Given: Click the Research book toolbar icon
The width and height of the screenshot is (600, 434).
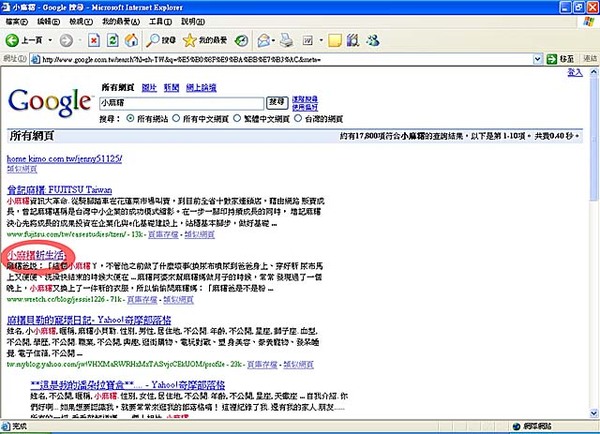Looking at the screenshot, I should tap(353, 40).
